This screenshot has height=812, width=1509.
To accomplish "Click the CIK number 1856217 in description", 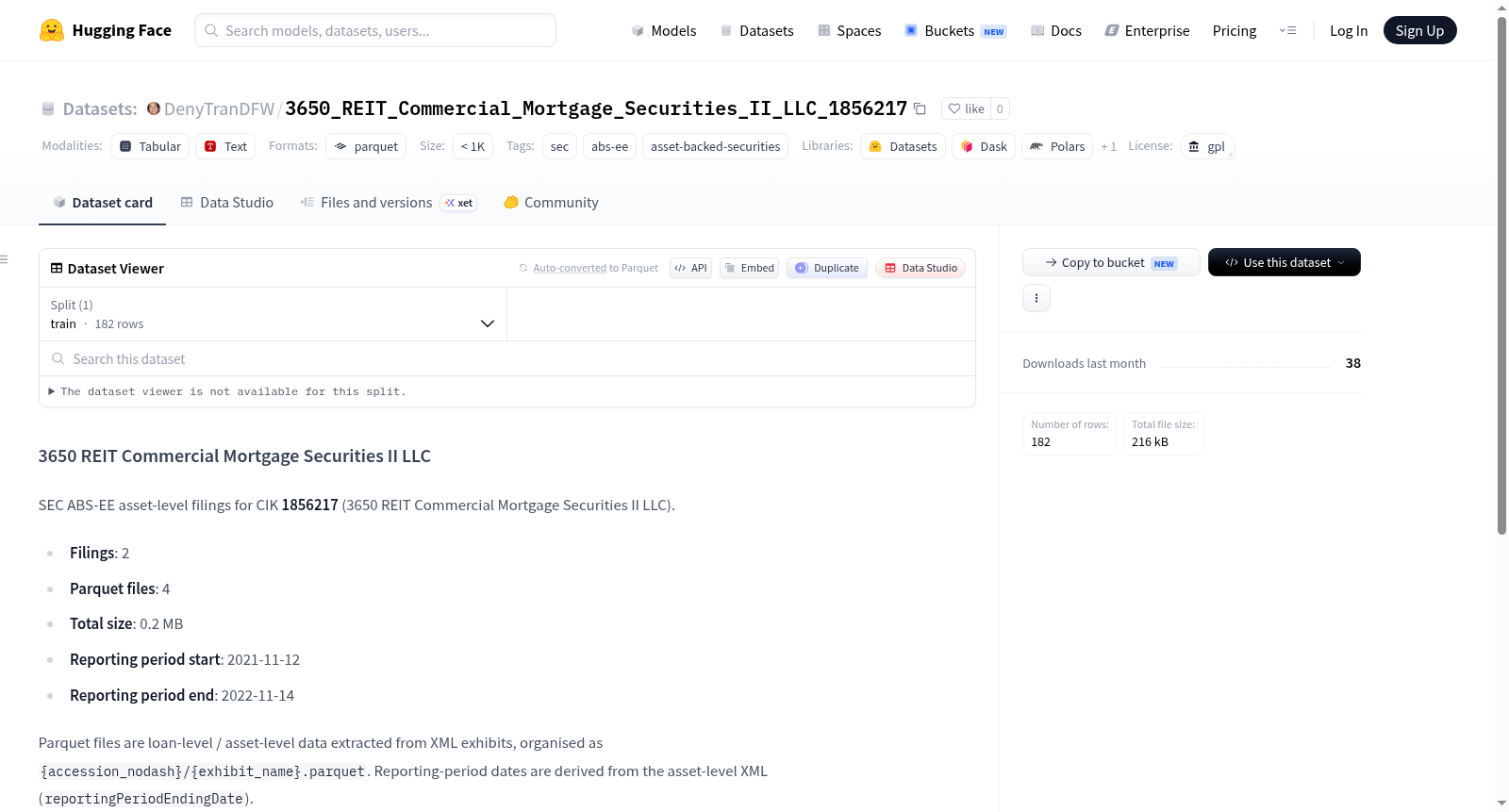I will click(x=309, y=505).
